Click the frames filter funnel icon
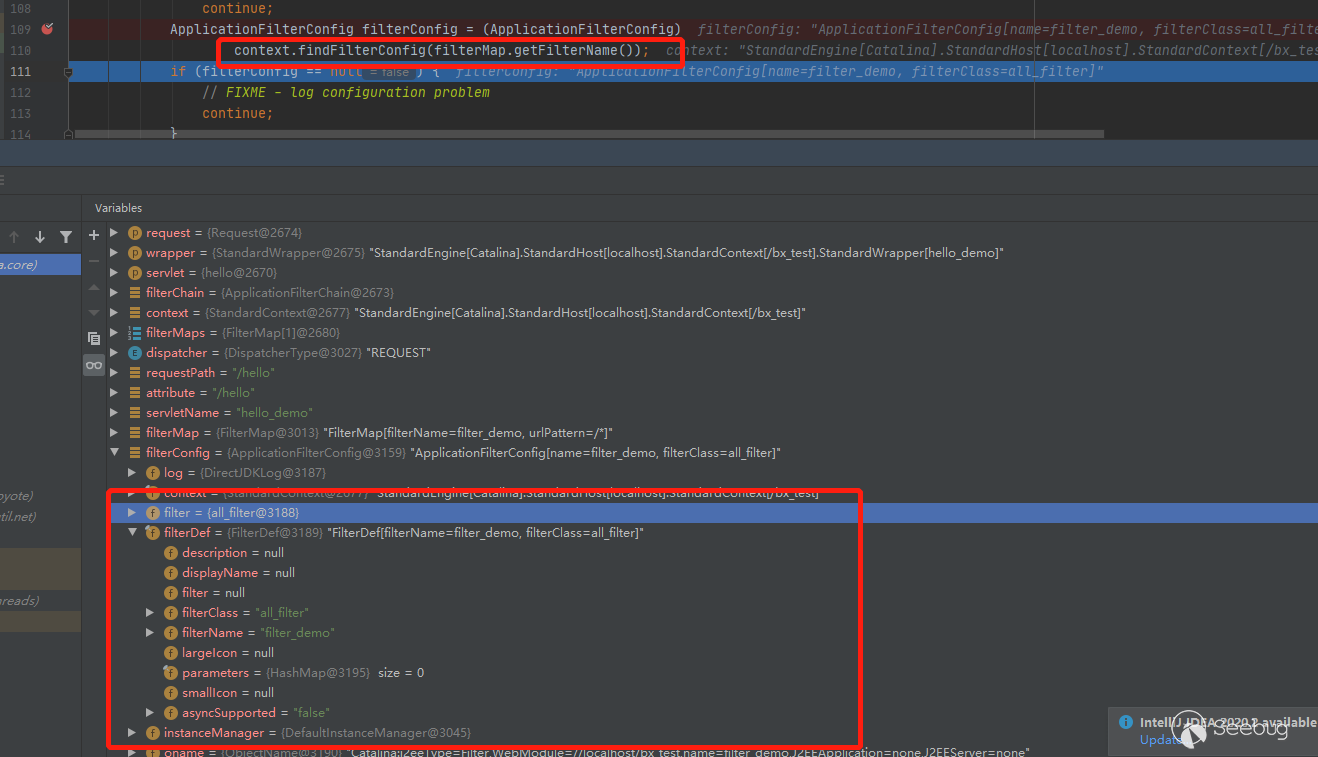Screen dimensions: 1318x757 pyautogui.click(x=66, y=237)
